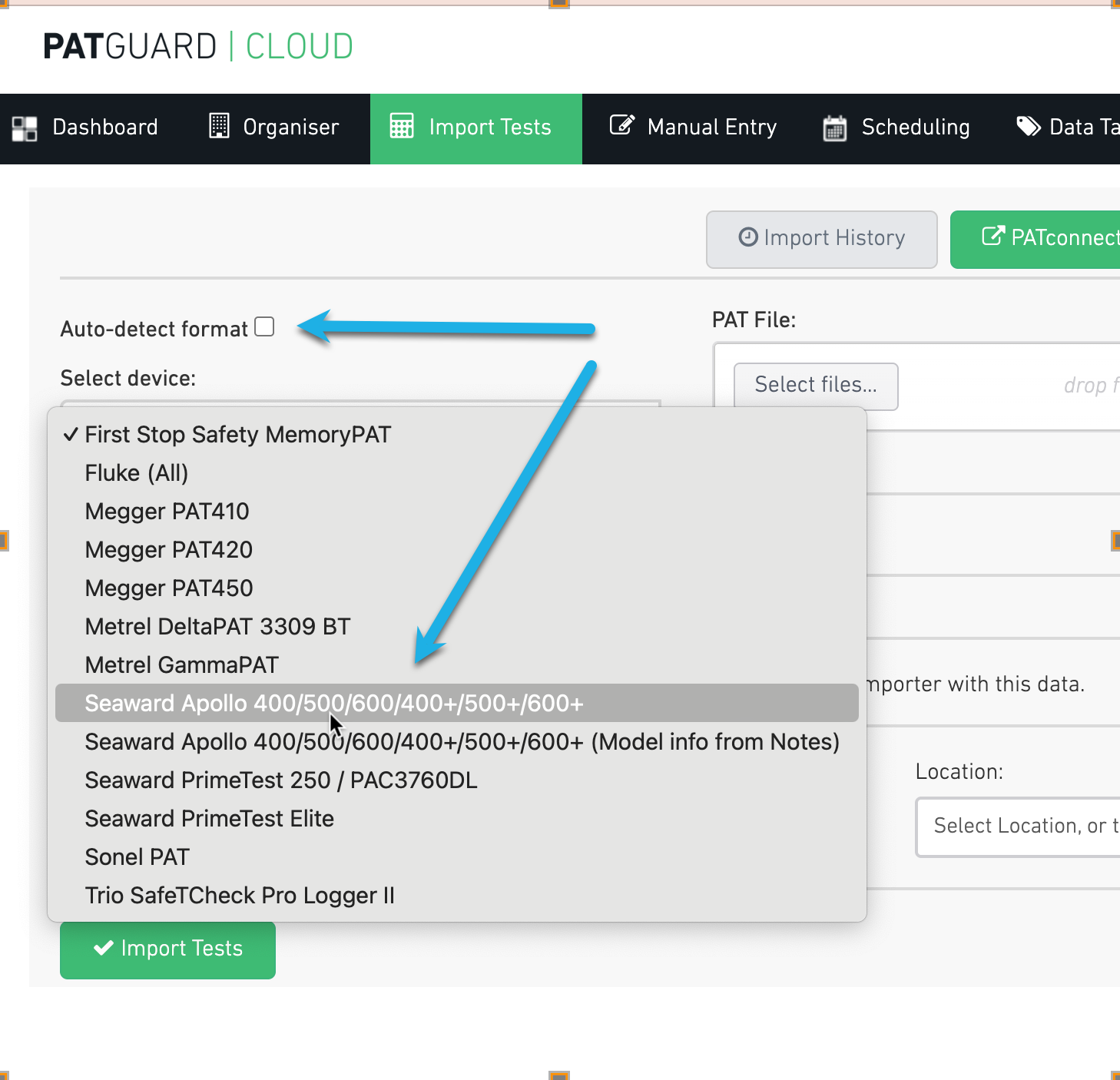Pick Megger PAT420 in the list
Viewport: 1120px width, 1080px height.
point(457,550)
